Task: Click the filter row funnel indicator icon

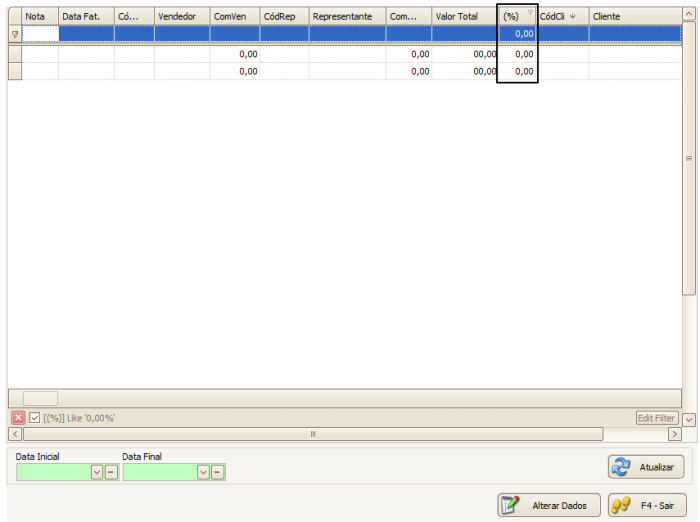Action: [x=14, y=34]
